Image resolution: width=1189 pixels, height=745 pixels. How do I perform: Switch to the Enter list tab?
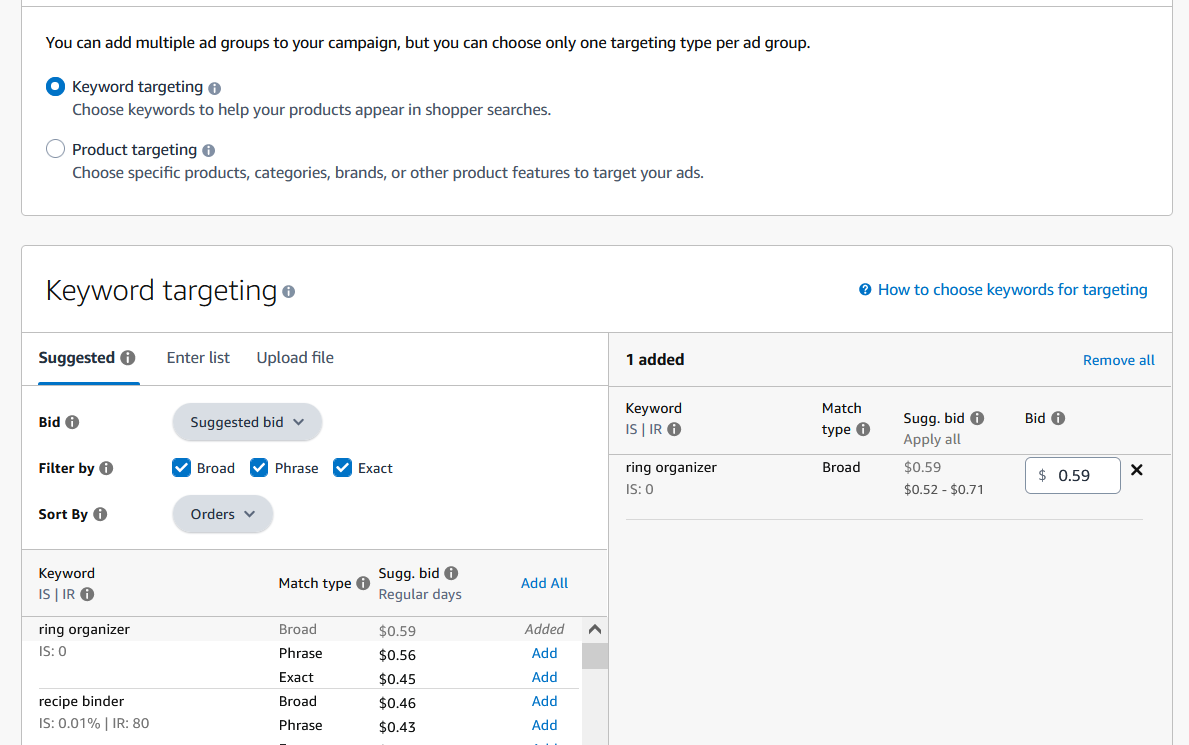tap(197, 357)
